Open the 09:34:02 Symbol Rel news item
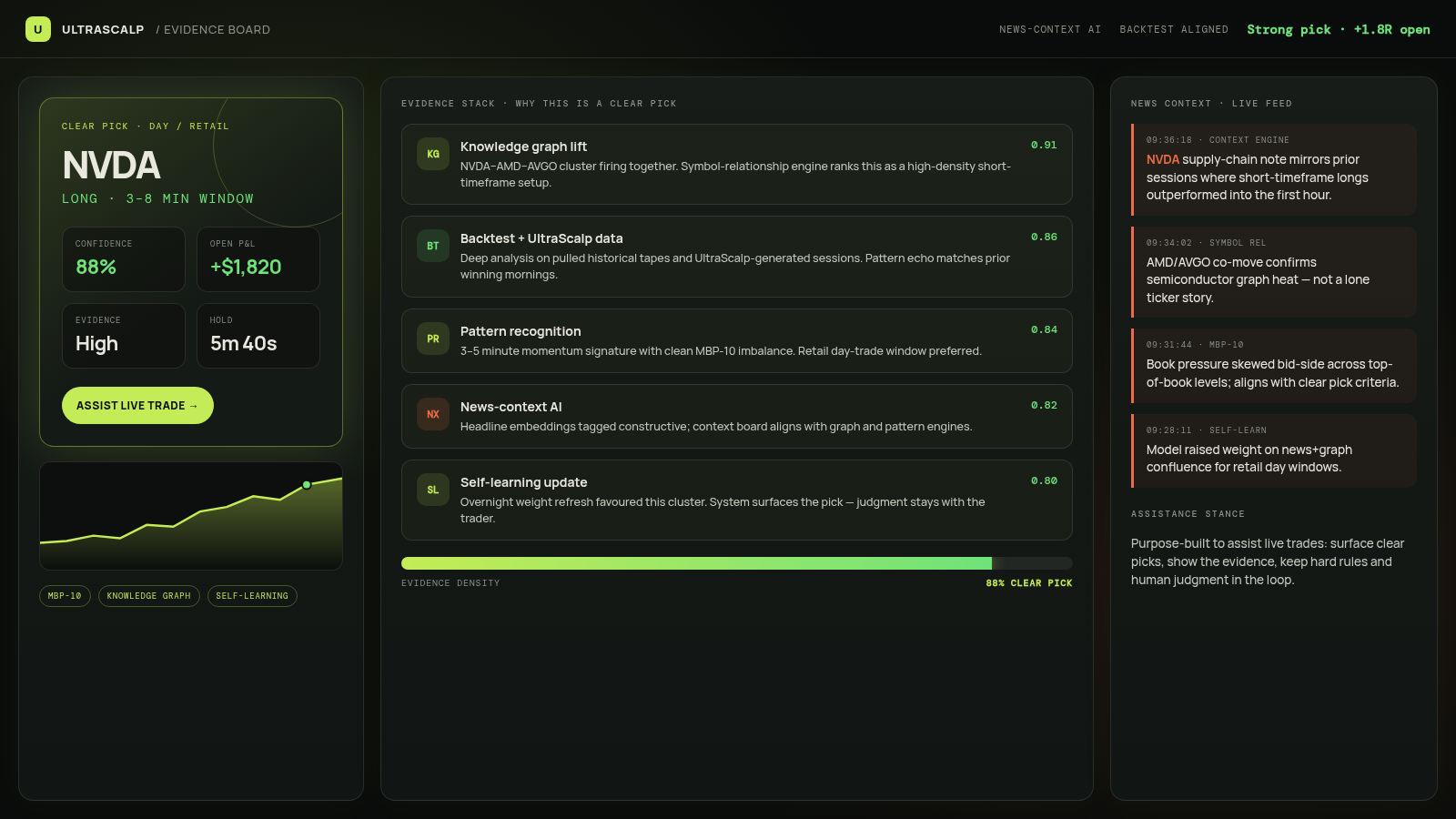1456x819 pixels. click(x=1274, y=272)
